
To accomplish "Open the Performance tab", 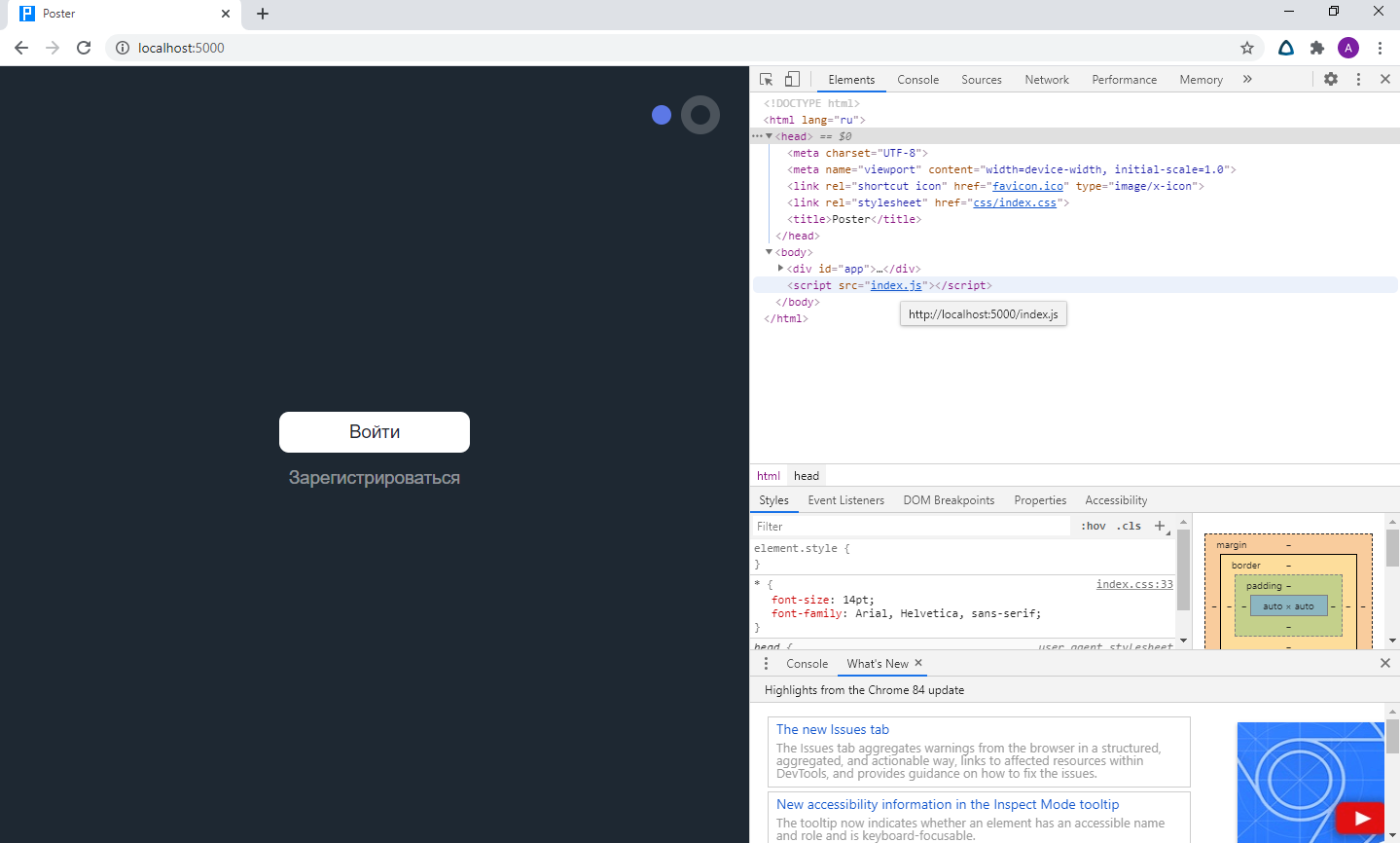I will click(x=1125, y=80).
